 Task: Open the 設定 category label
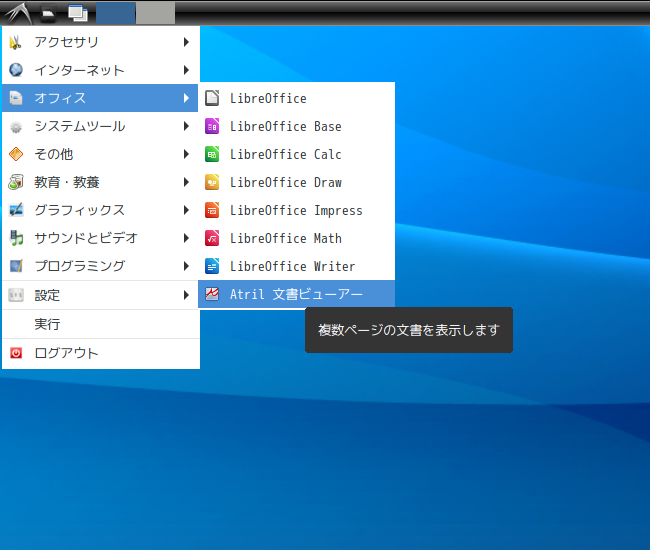click(47, 295)
